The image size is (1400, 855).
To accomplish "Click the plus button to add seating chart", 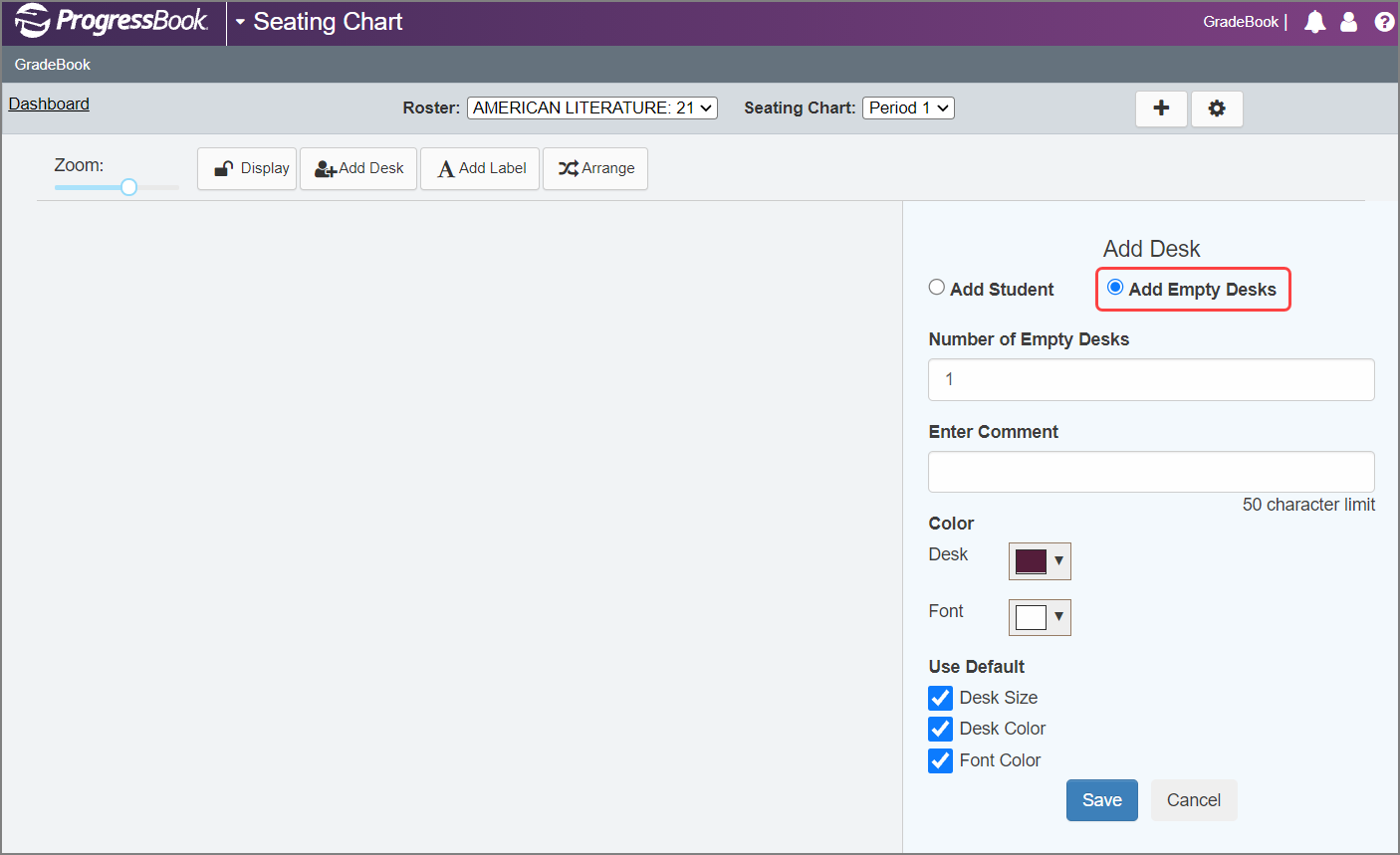I will coord(1161,108).
